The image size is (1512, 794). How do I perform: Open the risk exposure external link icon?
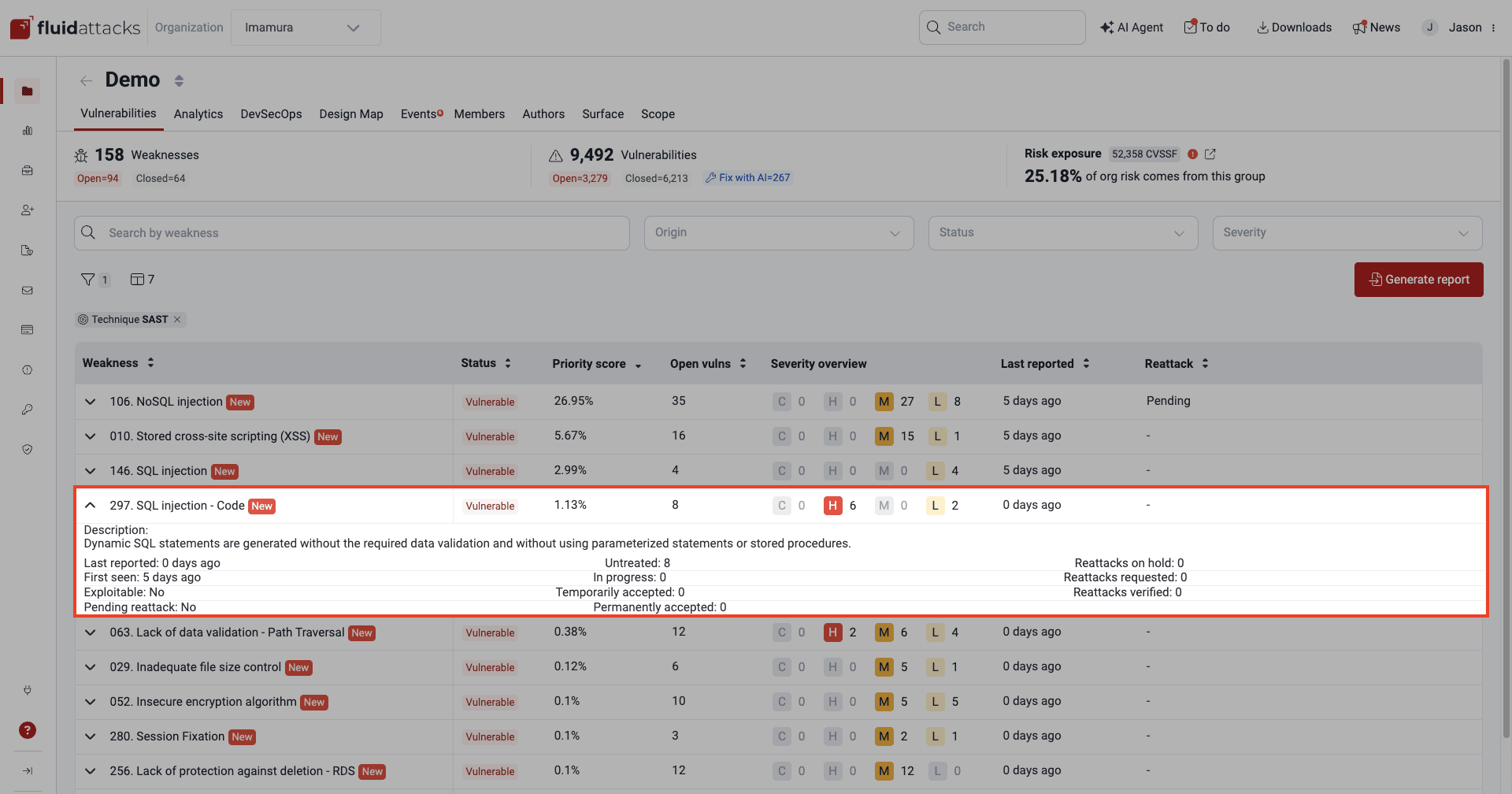point(1210,154)
